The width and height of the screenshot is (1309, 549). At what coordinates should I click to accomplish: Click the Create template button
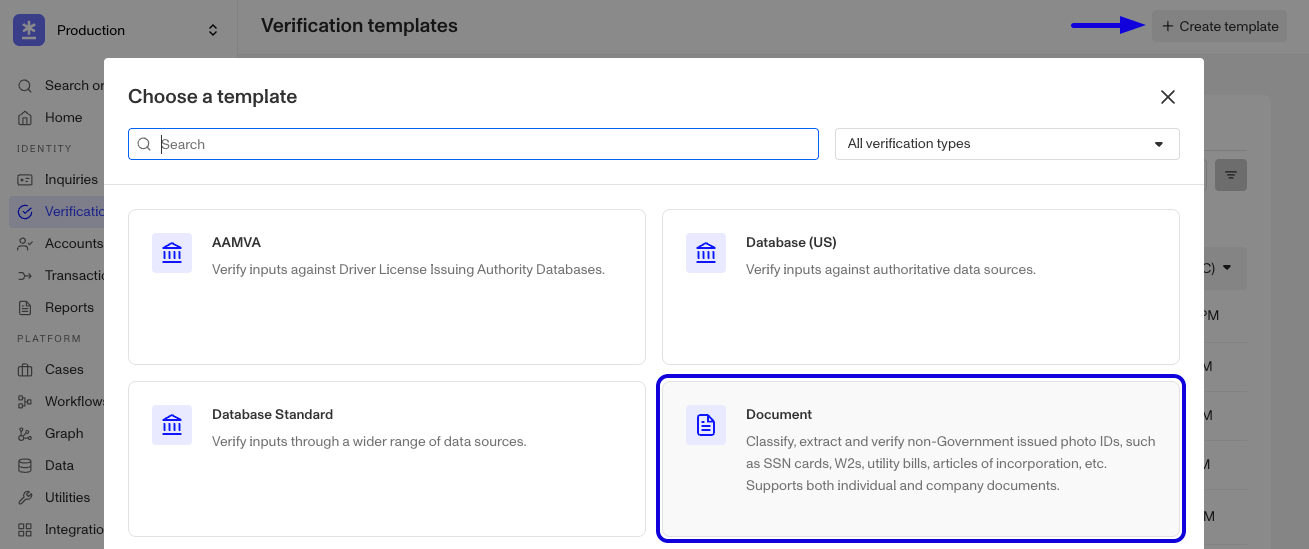click(x=1219, y=27)
